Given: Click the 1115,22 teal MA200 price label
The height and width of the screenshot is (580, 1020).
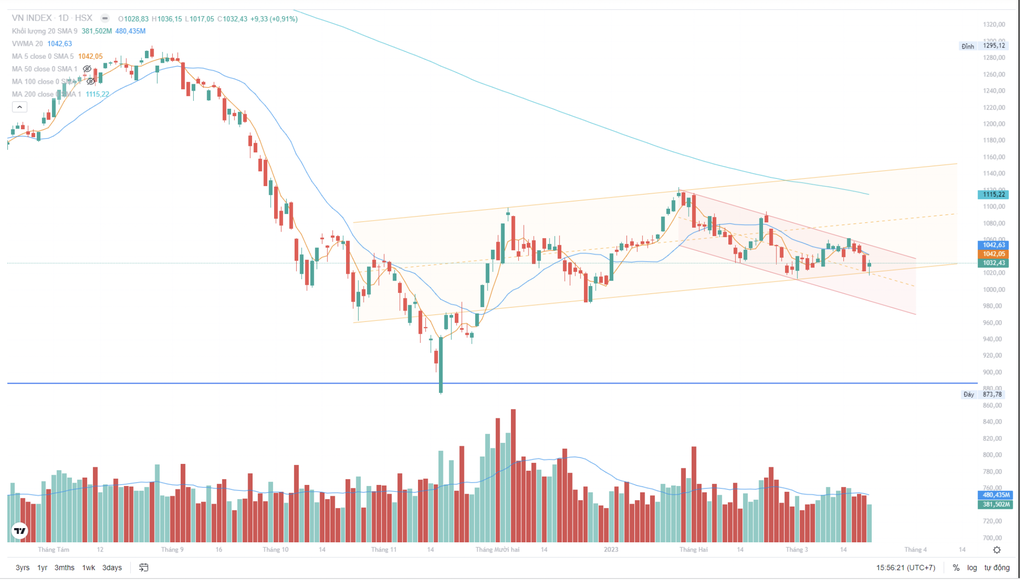Looking at the screenshot, I should tap(993, 194).
